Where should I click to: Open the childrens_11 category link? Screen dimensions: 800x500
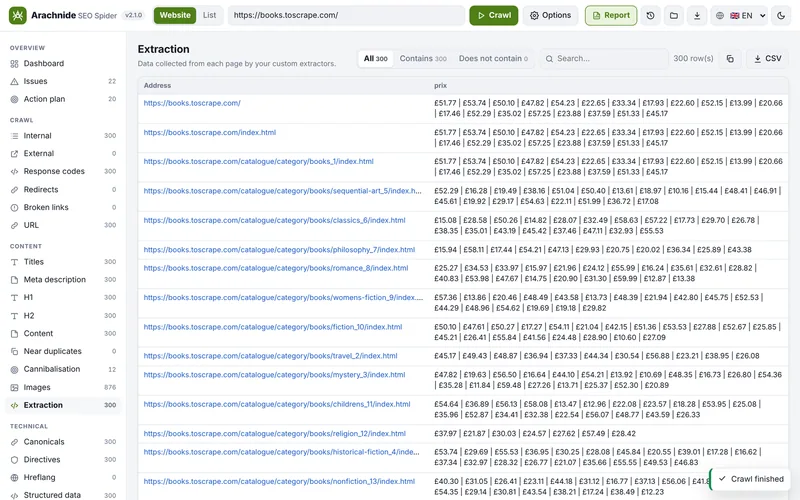pyautogui.click(x=277, y=404)
